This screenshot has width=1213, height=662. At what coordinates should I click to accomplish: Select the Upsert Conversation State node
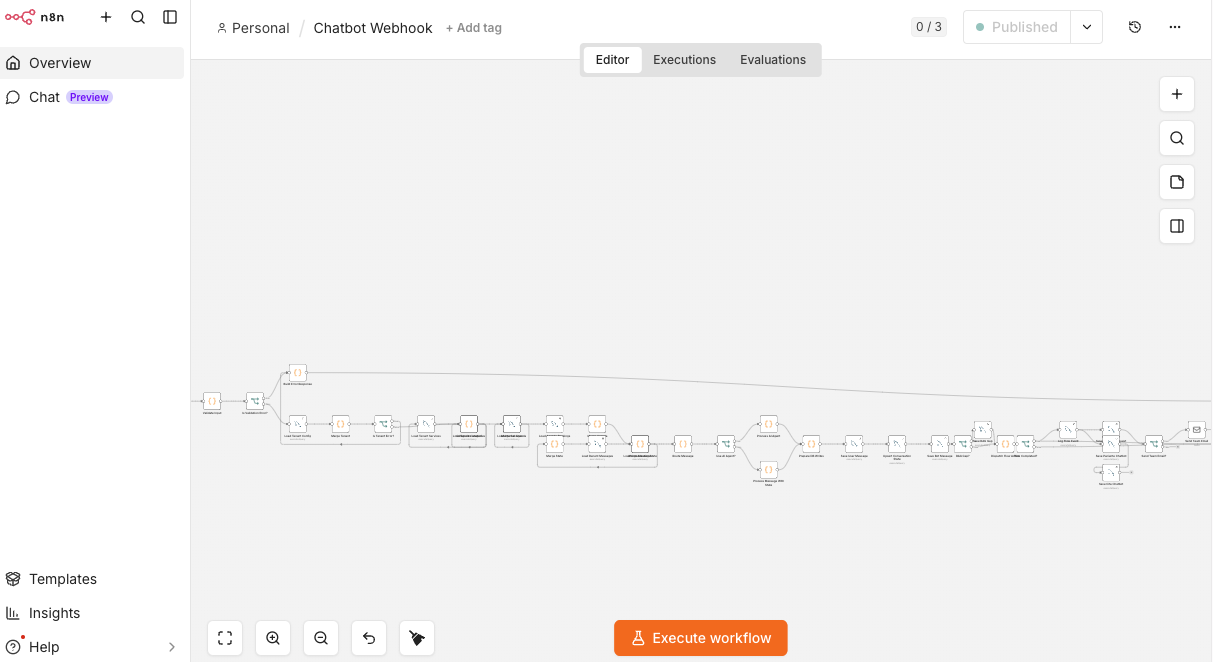(x=897, y=444)
